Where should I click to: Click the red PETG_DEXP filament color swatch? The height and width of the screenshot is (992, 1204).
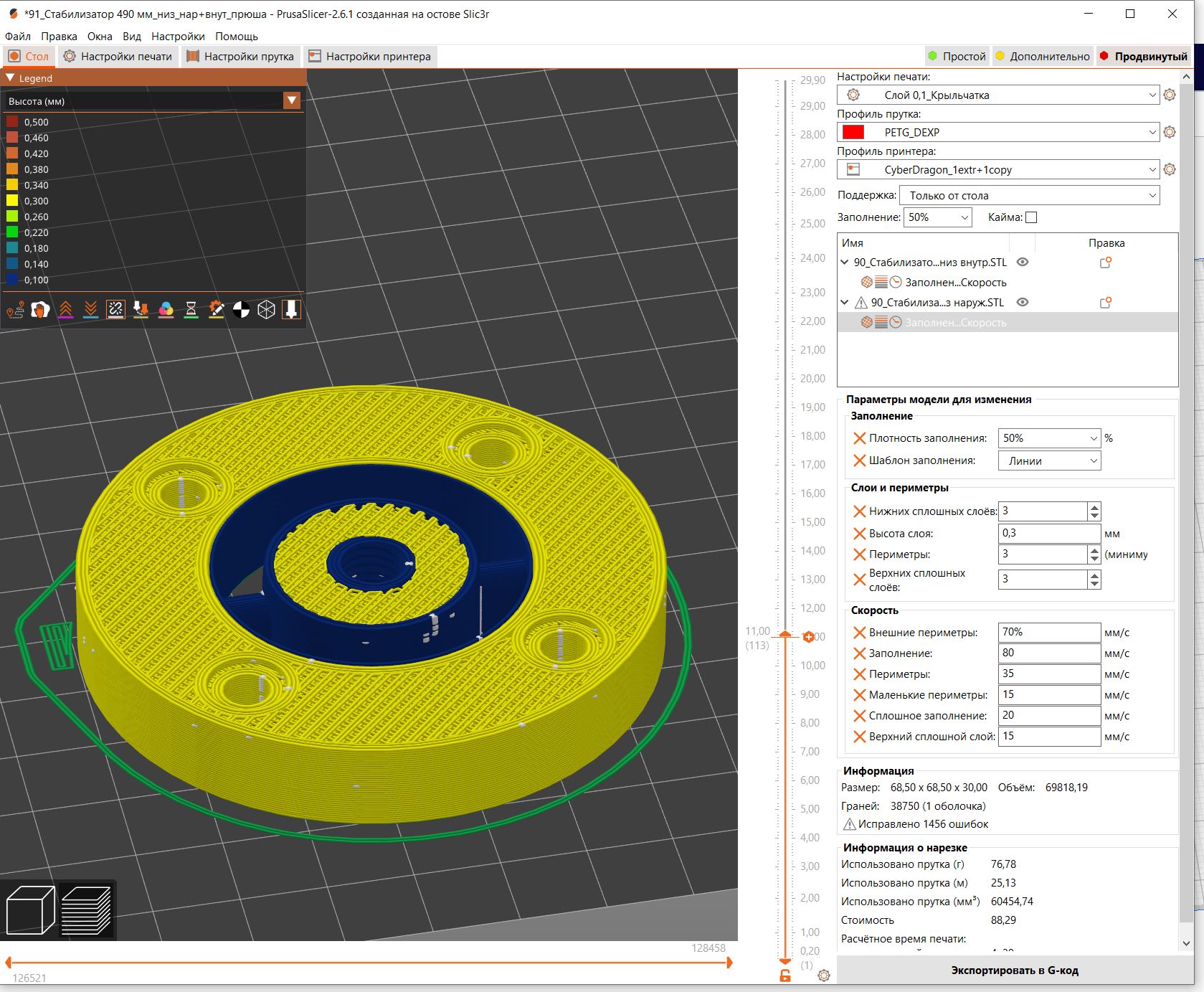[x=853, y=132]
